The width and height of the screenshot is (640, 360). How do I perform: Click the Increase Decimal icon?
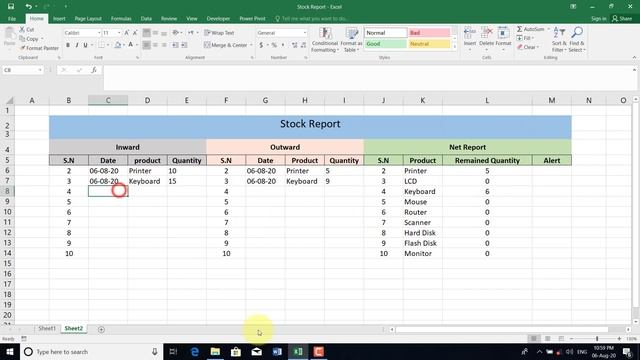point(294,45)
